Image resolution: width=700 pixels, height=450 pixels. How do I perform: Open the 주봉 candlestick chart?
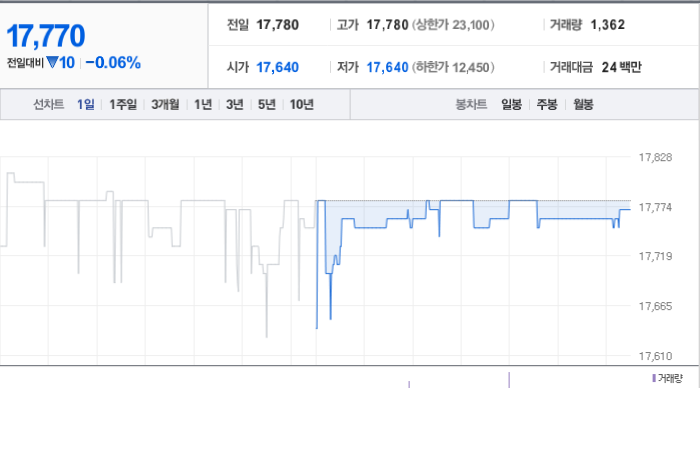click(x=547, y=104)
